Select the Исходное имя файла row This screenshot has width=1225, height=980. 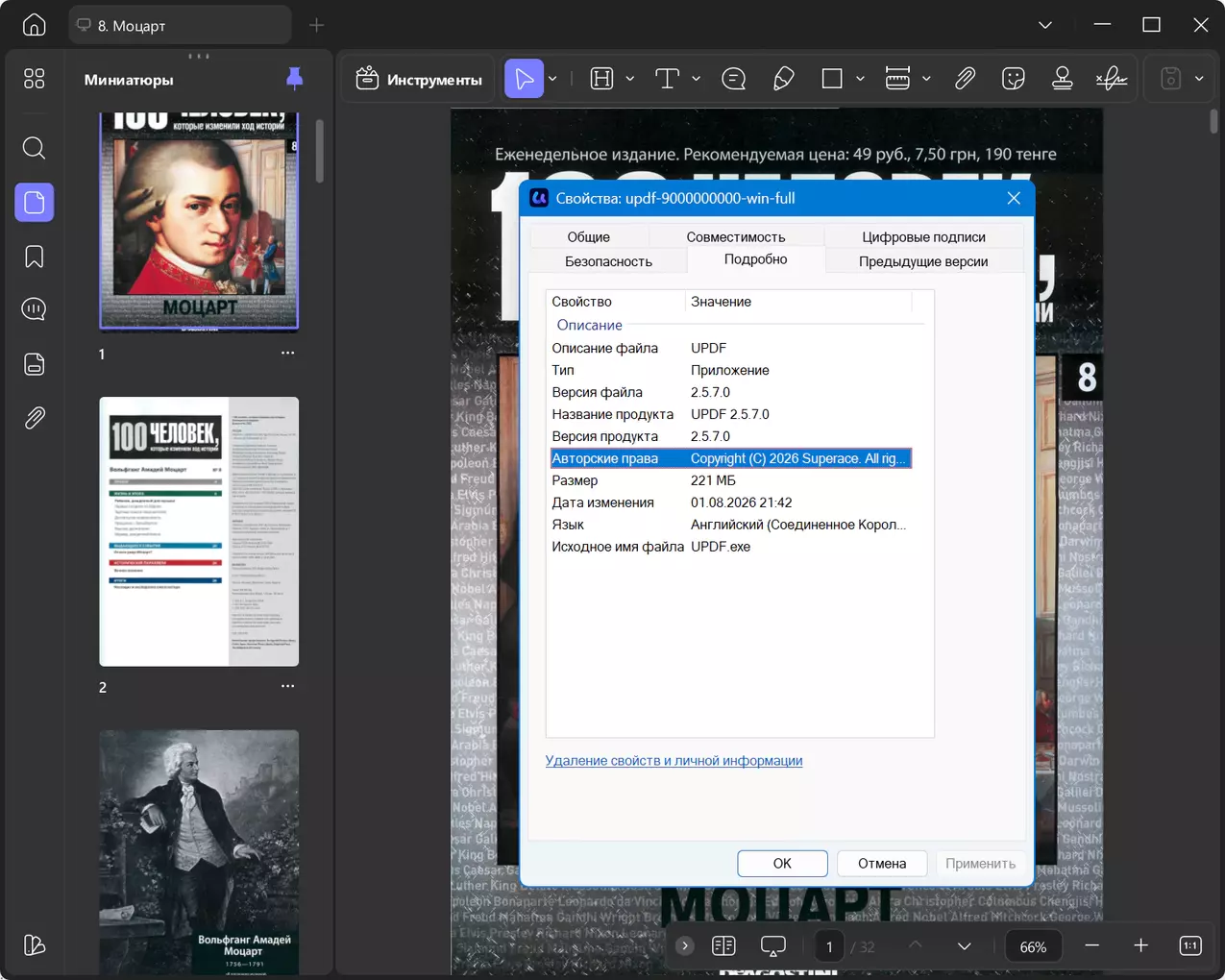coord(730,547)
